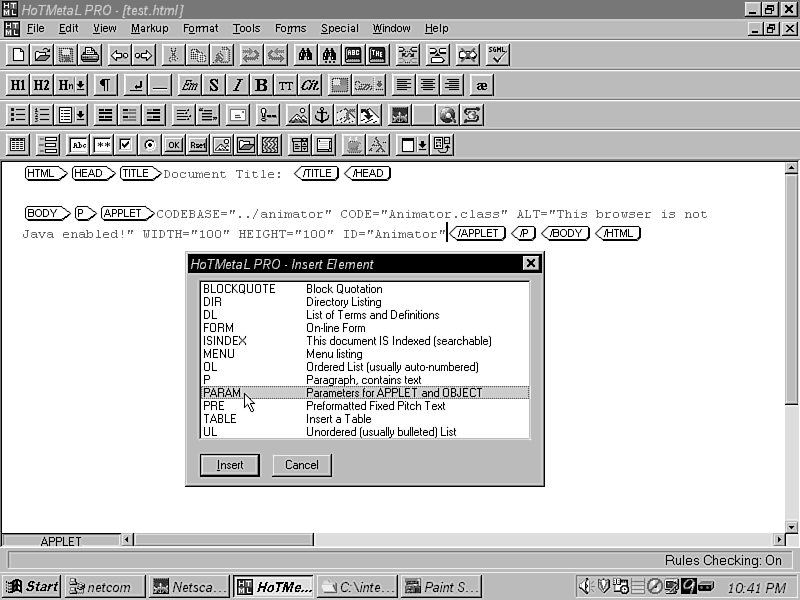
Task: Apply bold with the B button
Action: pos(262,85)
